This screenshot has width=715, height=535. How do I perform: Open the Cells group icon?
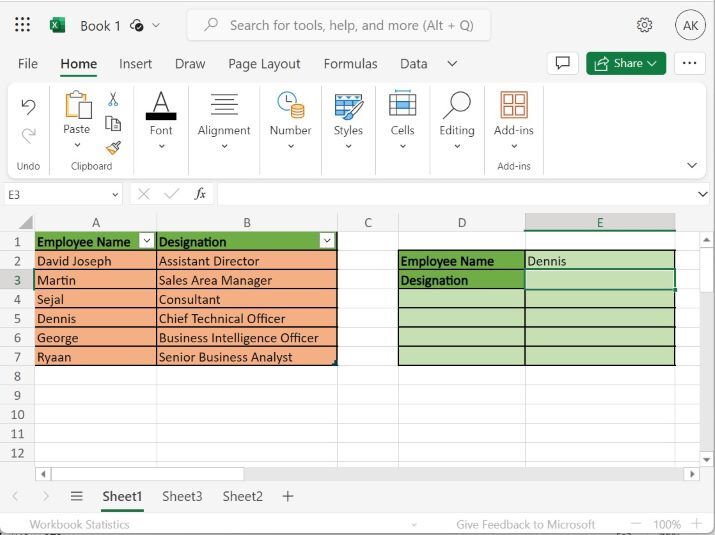(402, 104)
